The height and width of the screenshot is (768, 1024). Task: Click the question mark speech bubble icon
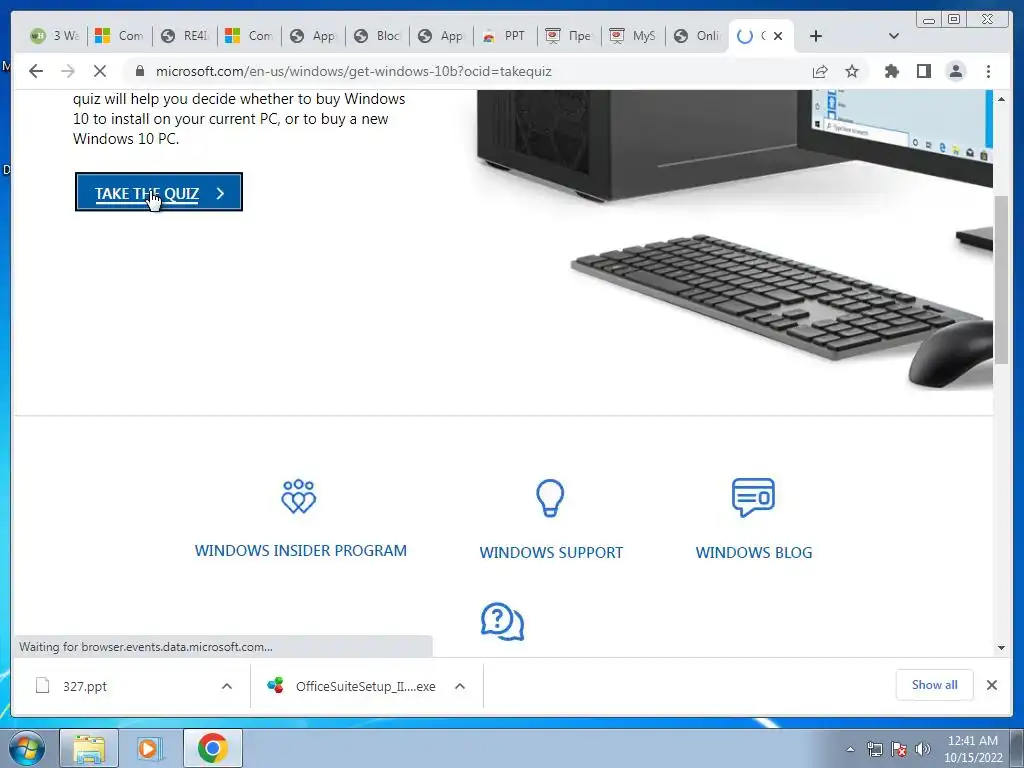(x=502, y=621)
